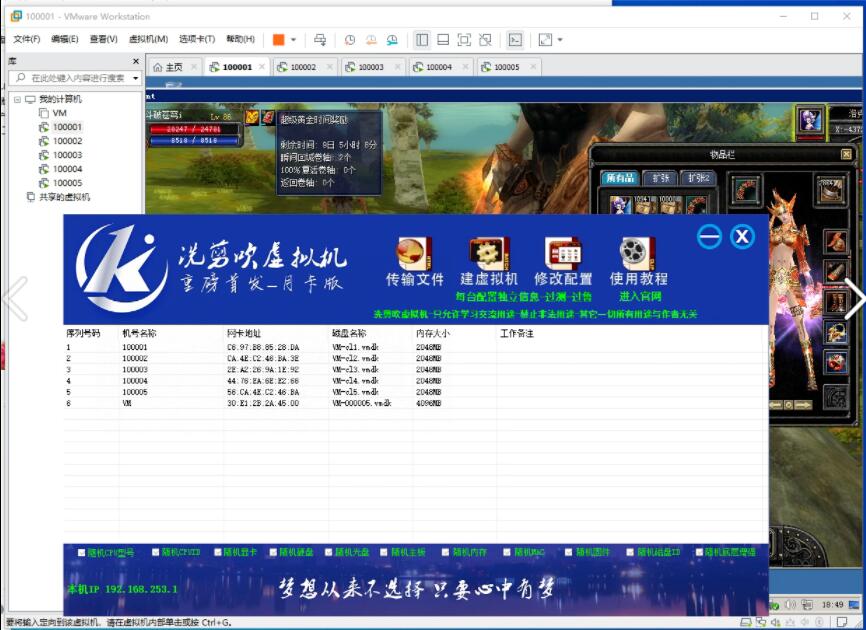Take a snapshot with the clock icon

350,40
